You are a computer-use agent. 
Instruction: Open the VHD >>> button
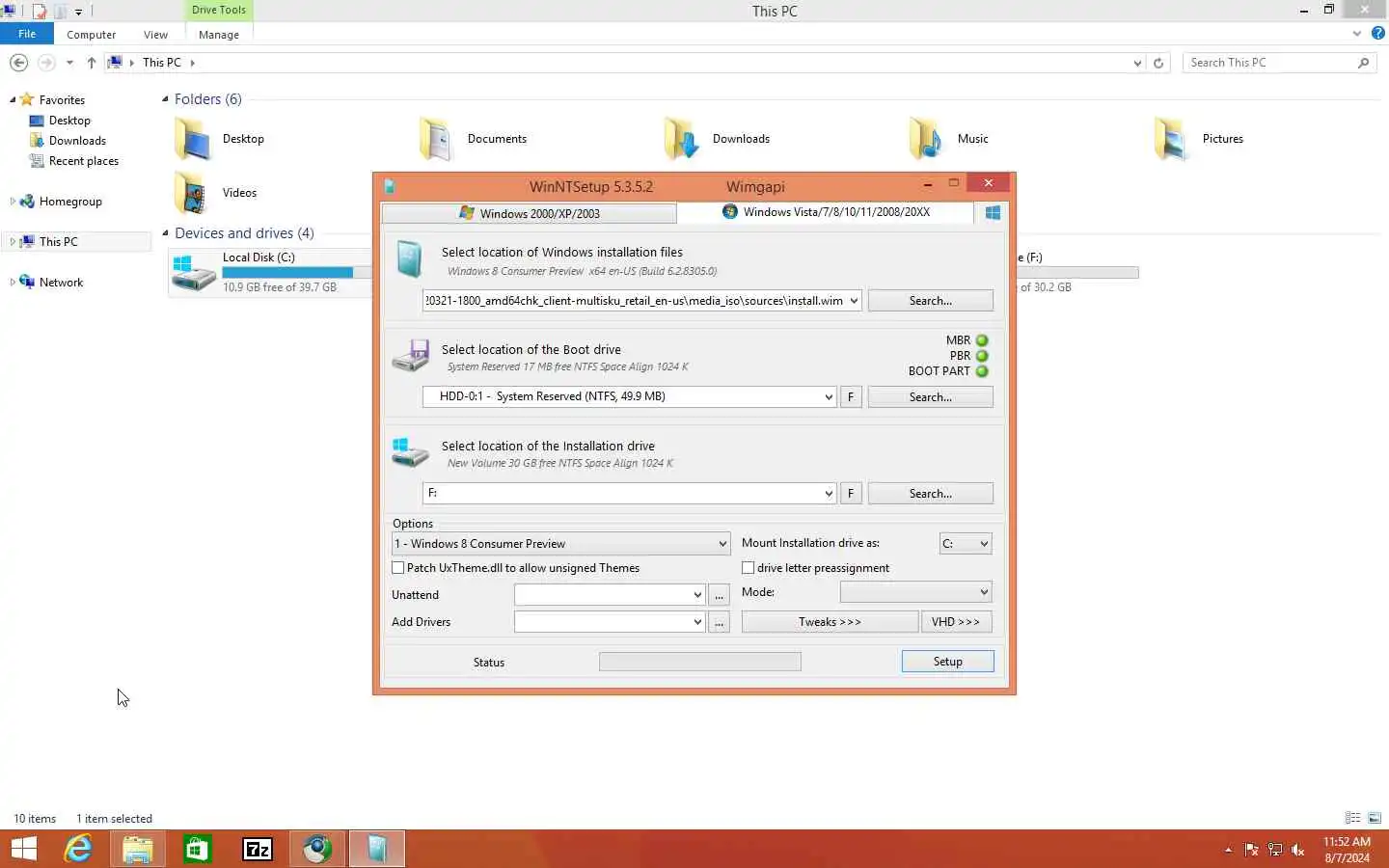pyautogui.click(x=956, y=622)
